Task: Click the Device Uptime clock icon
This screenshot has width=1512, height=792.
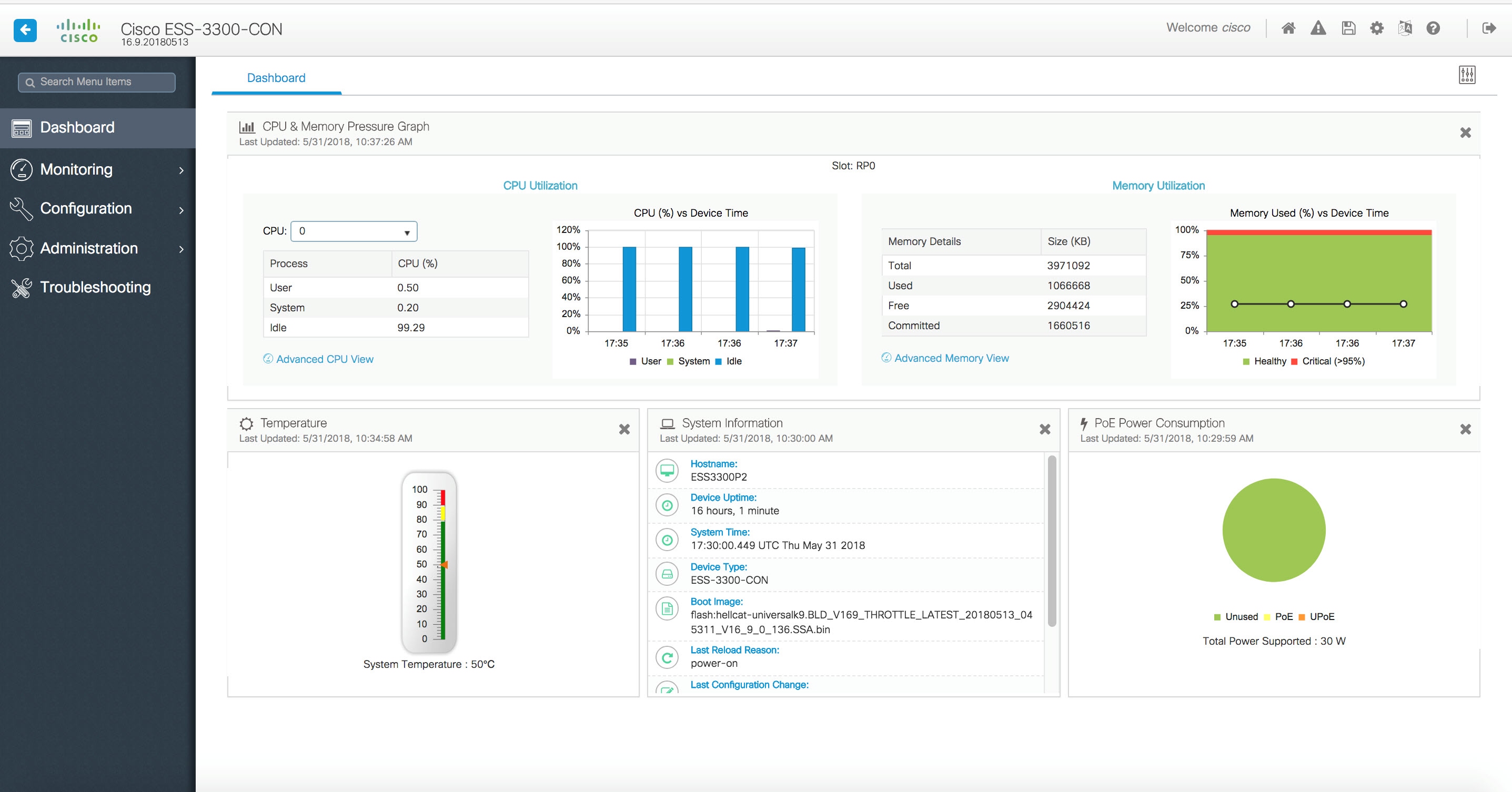Action: 668,505
